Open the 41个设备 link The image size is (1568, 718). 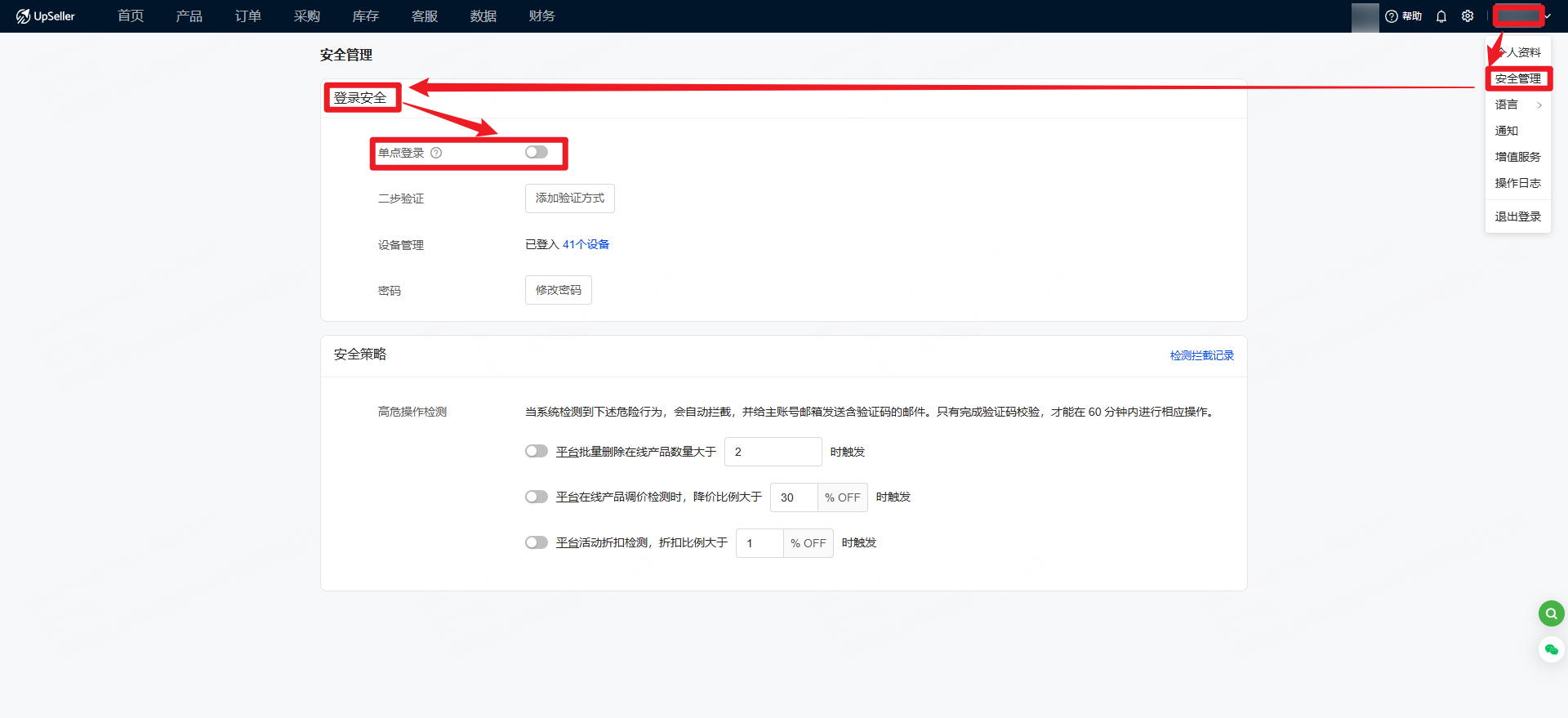(586, 244)
